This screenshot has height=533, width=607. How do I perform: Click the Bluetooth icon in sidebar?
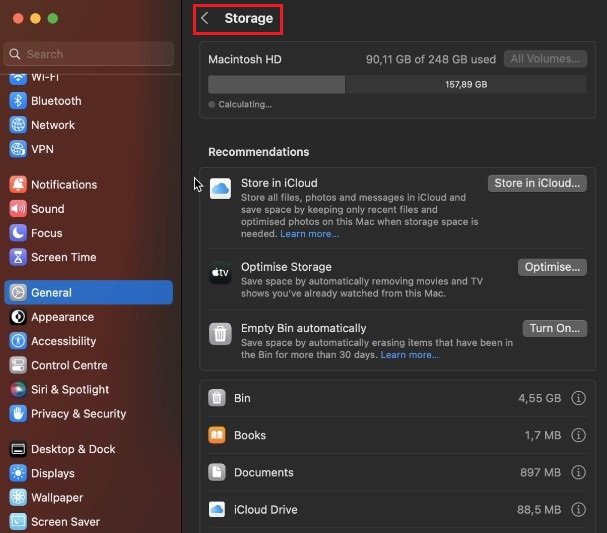click(18, 101)
